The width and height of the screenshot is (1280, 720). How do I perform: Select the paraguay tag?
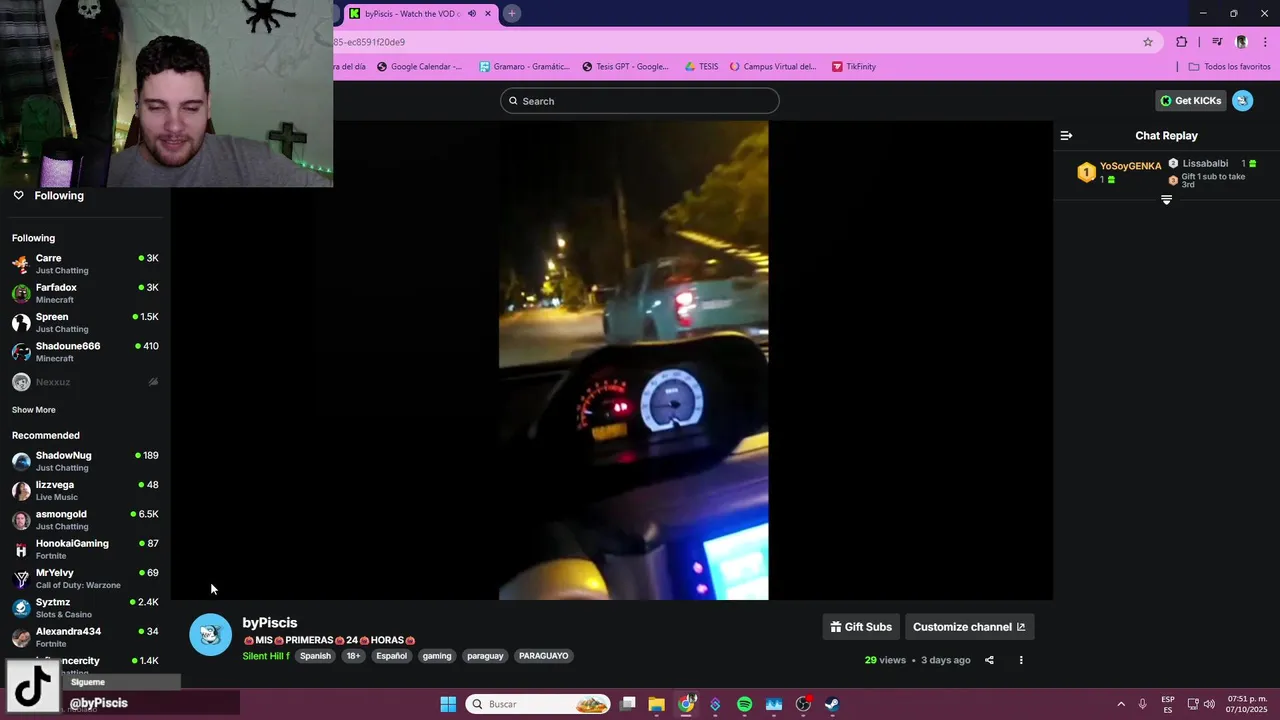(x=485, y=656)
